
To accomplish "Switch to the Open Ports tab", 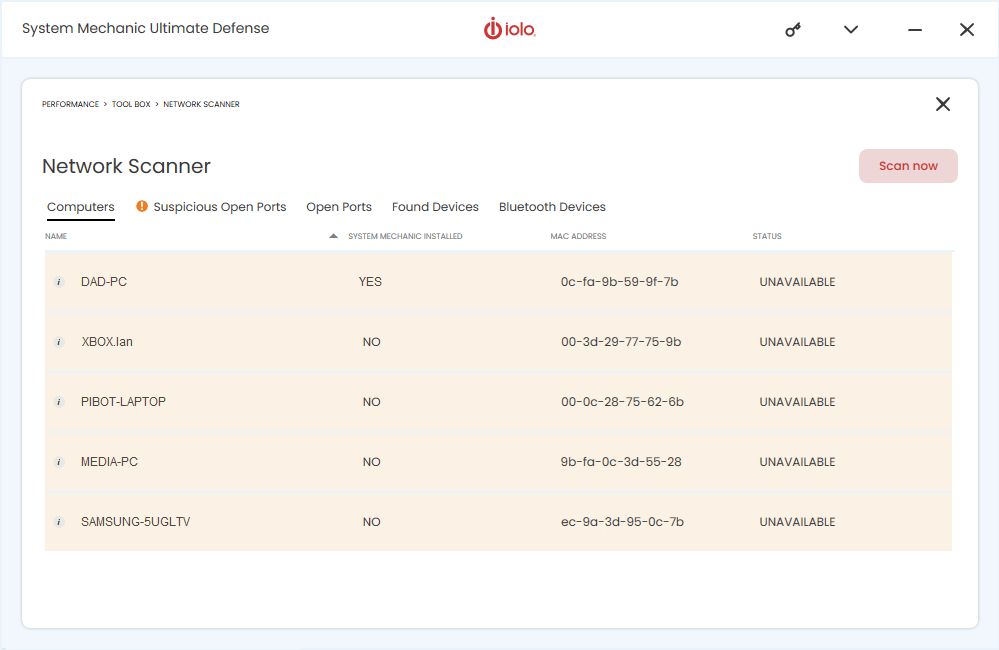I will tap(339, 207).
